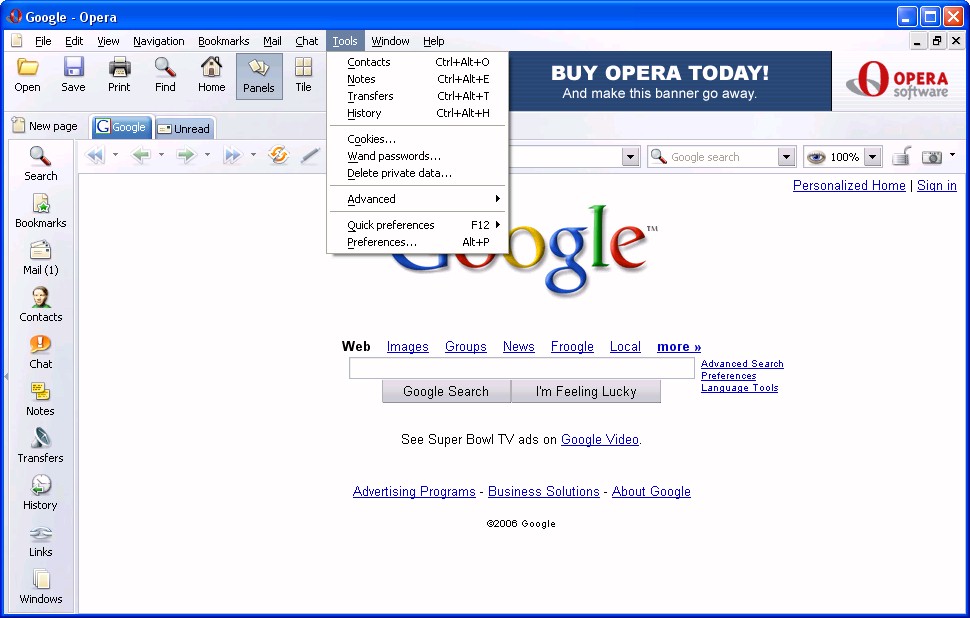Choose Wand passwords... menu item

click(x=418, y=156)
